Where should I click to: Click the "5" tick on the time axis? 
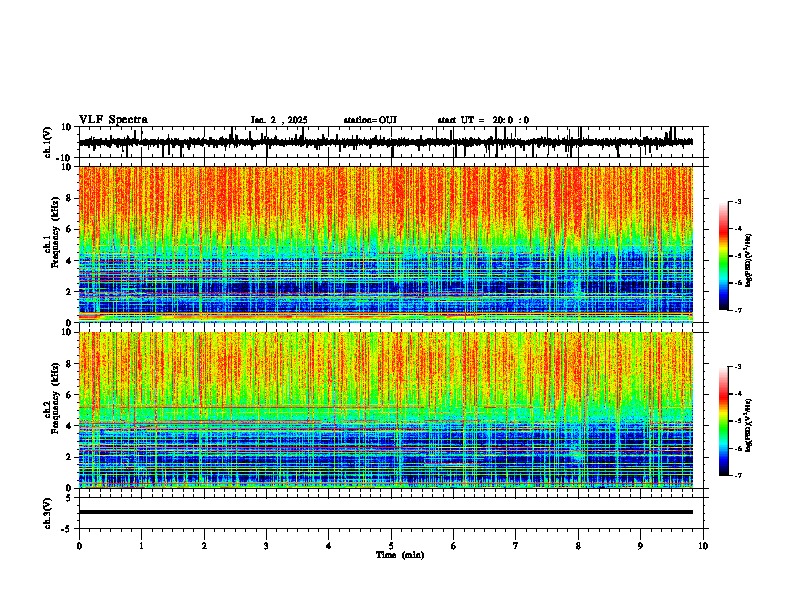tap(391, 546)
